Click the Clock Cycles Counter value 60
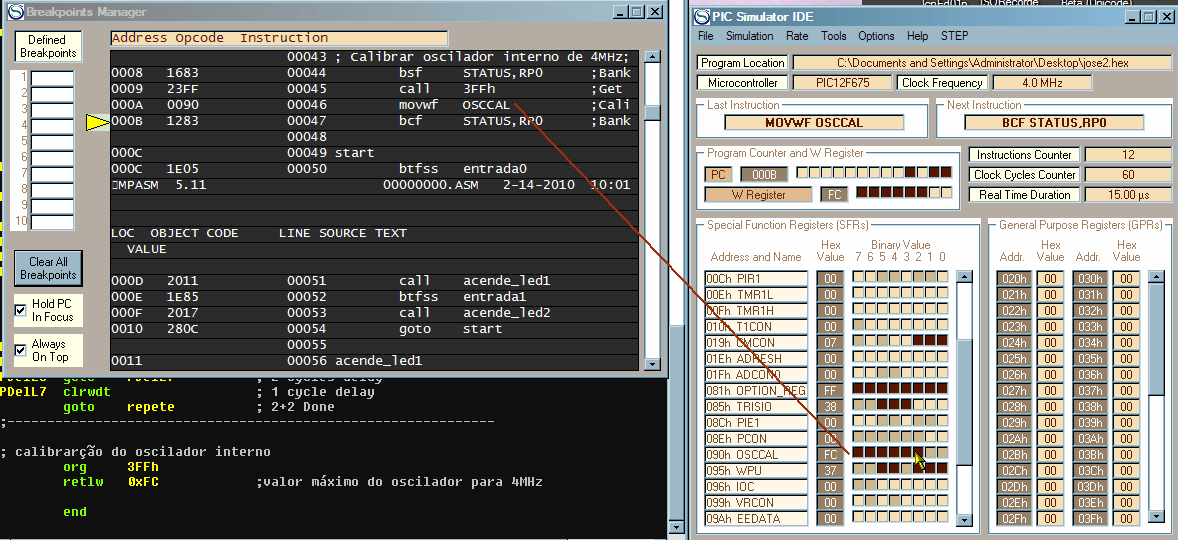Viewport: 1178px width, 540px height. pyautogui.click(x=1128, y=174)
